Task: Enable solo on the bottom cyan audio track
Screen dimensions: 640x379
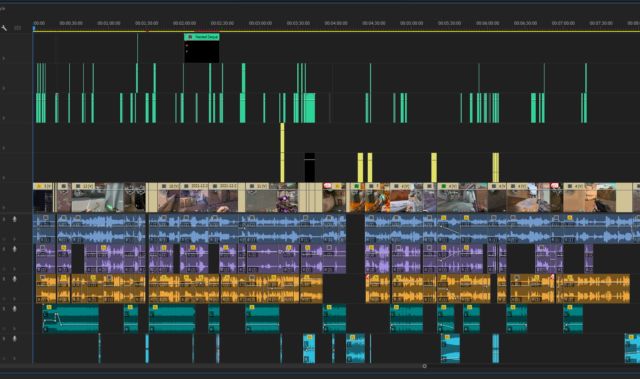Action: [4, 339]
